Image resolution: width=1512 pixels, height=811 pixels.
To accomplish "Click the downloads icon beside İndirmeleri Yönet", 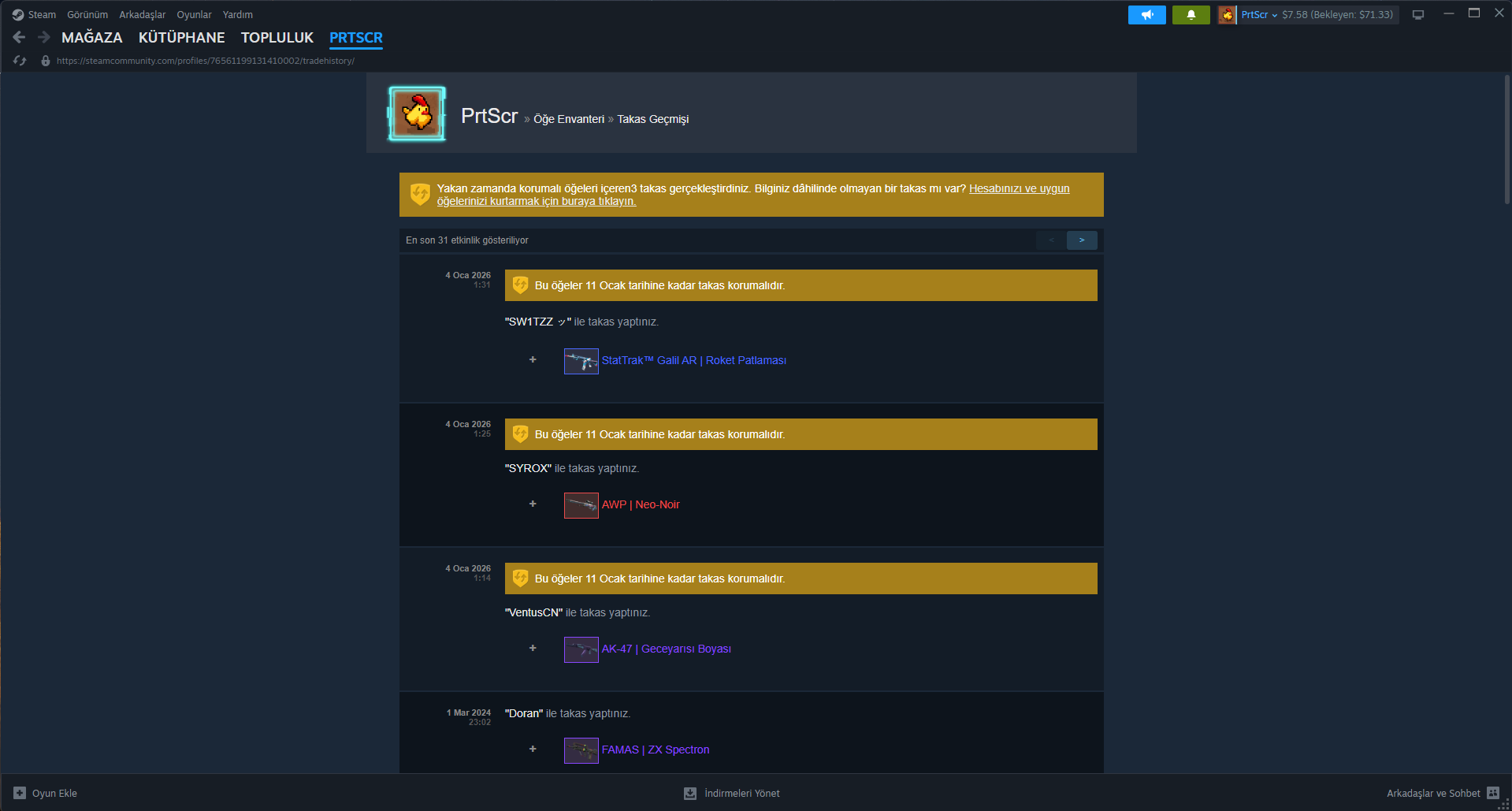I will pyautogui.click(x=690, y=793).
